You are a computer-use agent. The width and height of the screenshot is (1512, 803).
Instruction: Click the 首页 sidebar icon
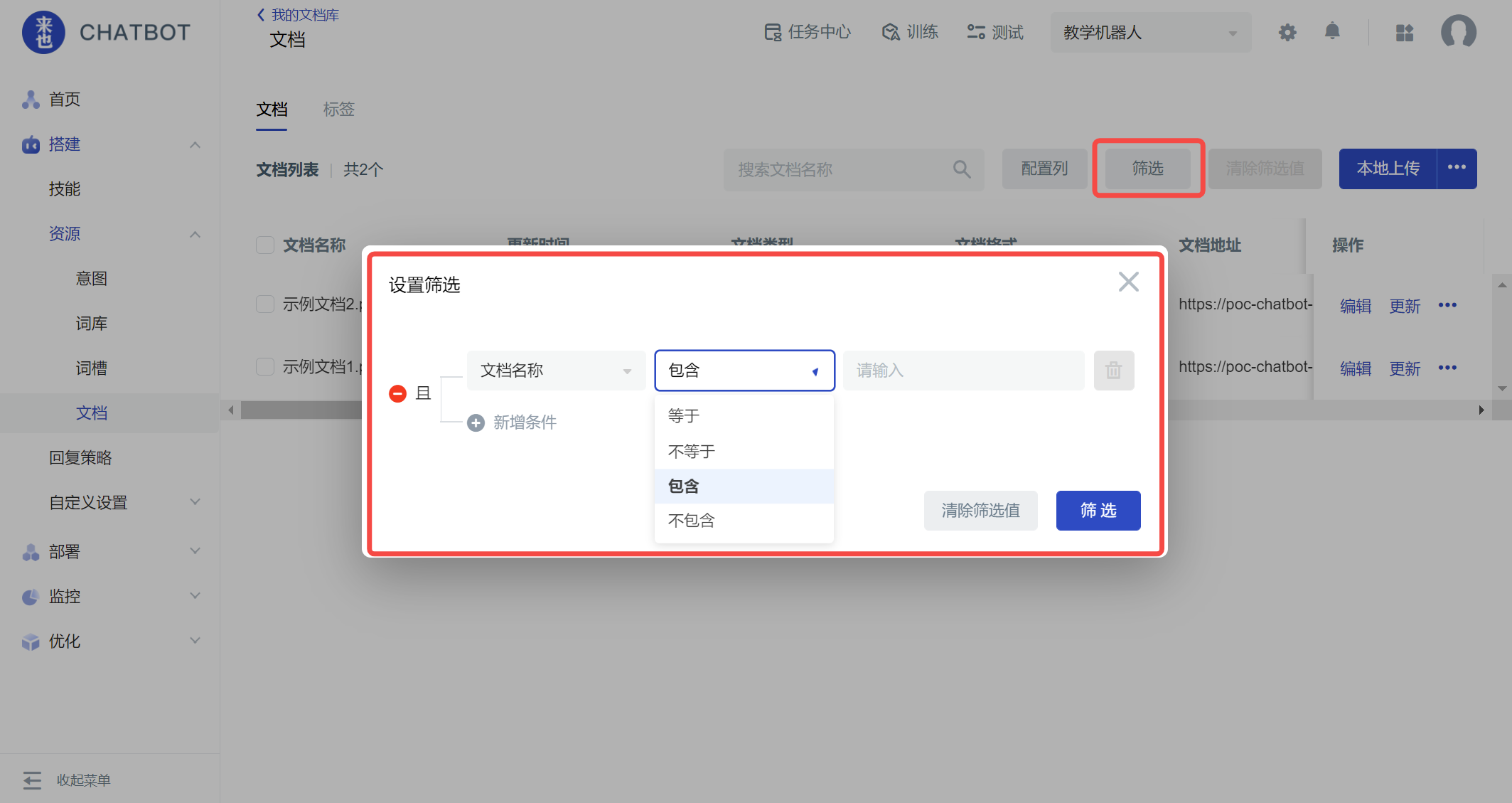coord(31,100)
